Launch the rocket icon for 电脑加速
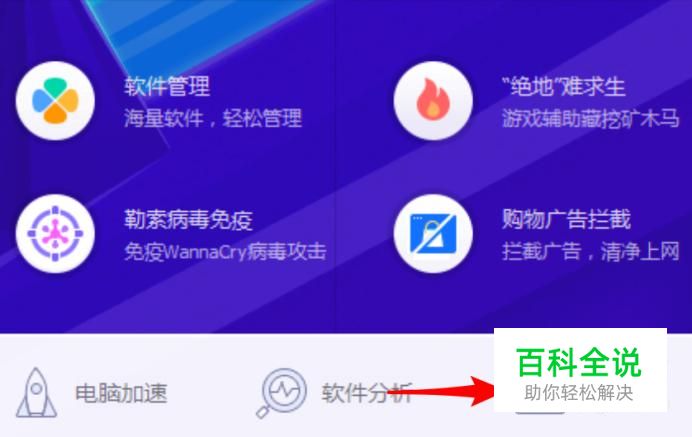The height and width of the screenshot is (437, 692). click(37, 392)
